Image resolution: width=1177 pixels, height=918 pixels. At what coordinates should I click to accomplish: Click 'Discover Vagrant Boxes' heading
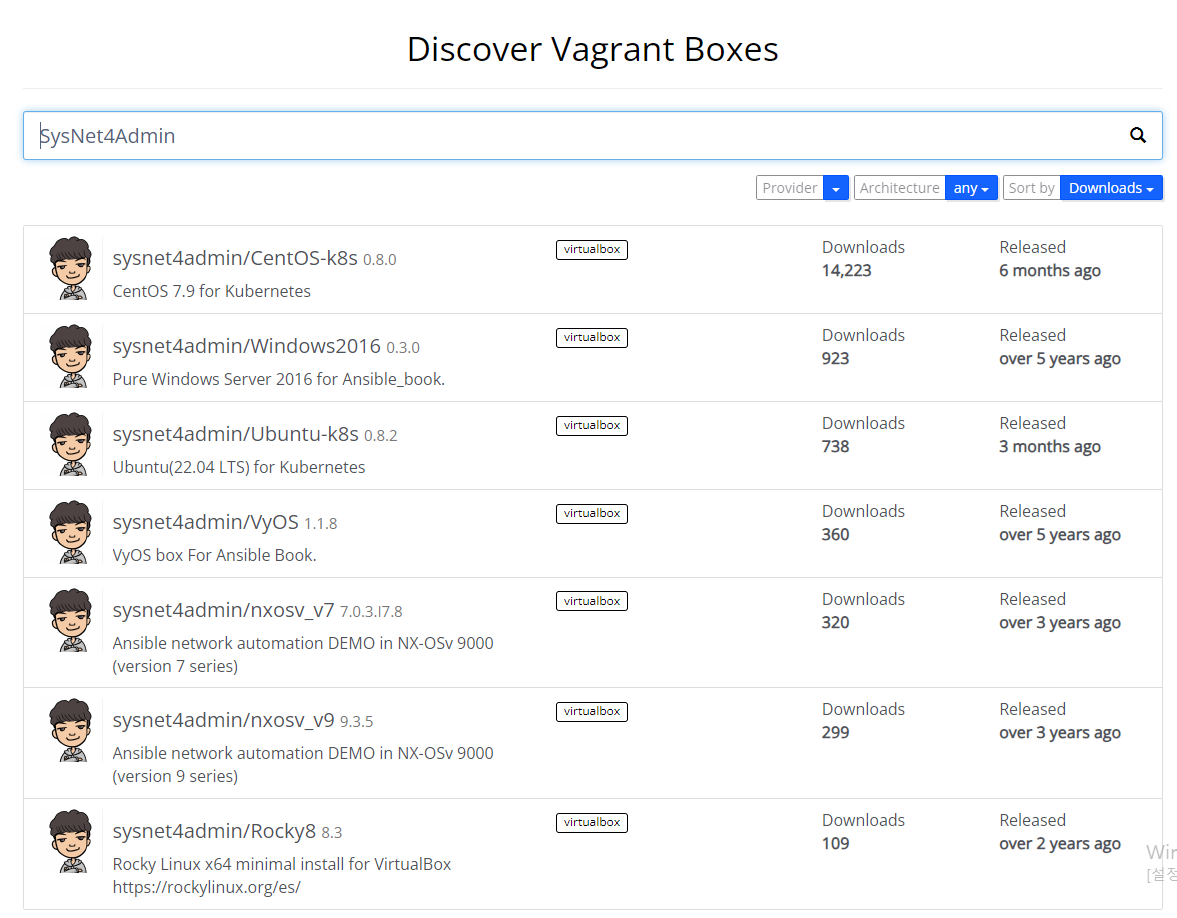tap(592, 50)
